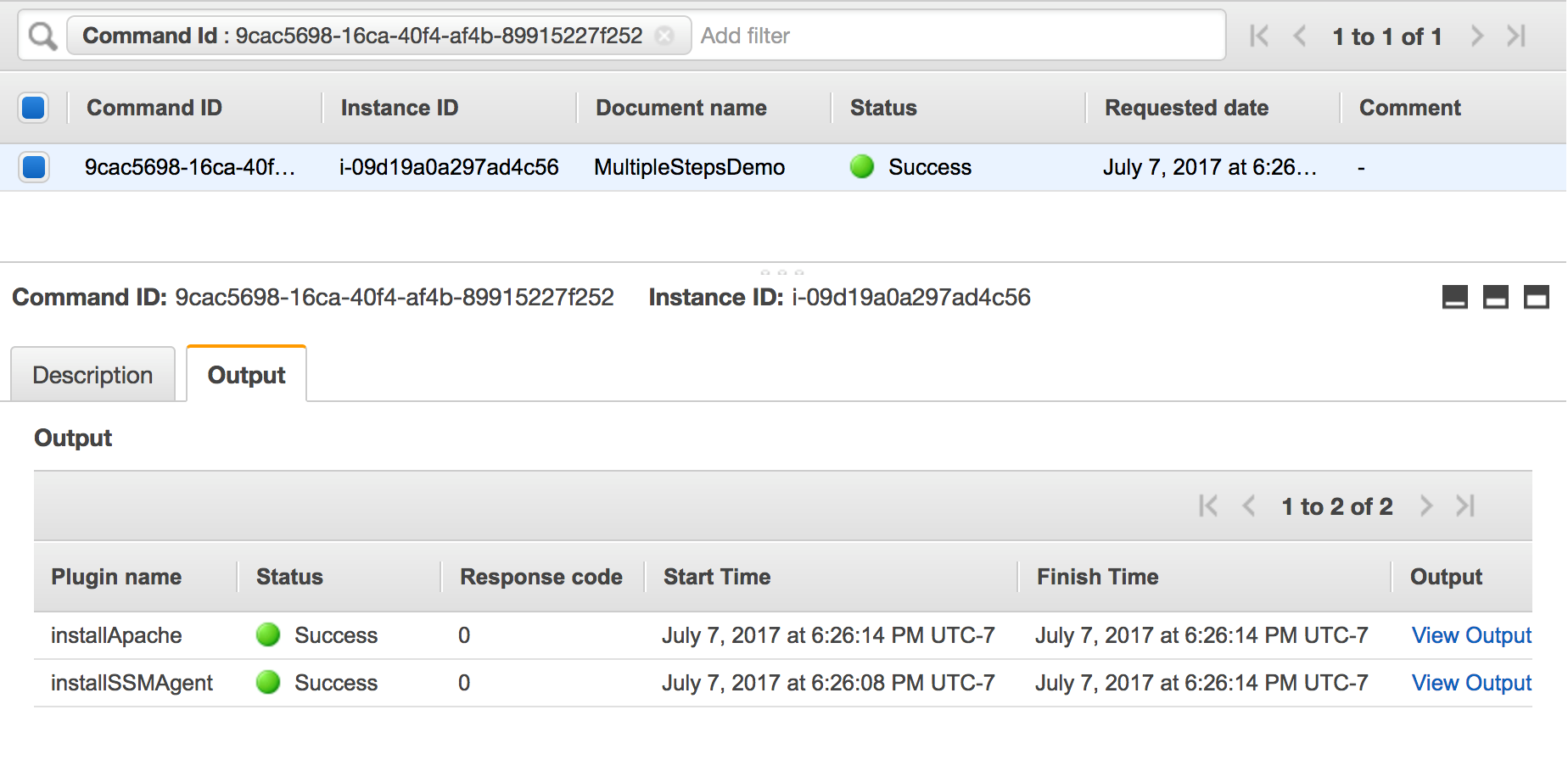Go to previous page of commands

tap(1299, 36)
